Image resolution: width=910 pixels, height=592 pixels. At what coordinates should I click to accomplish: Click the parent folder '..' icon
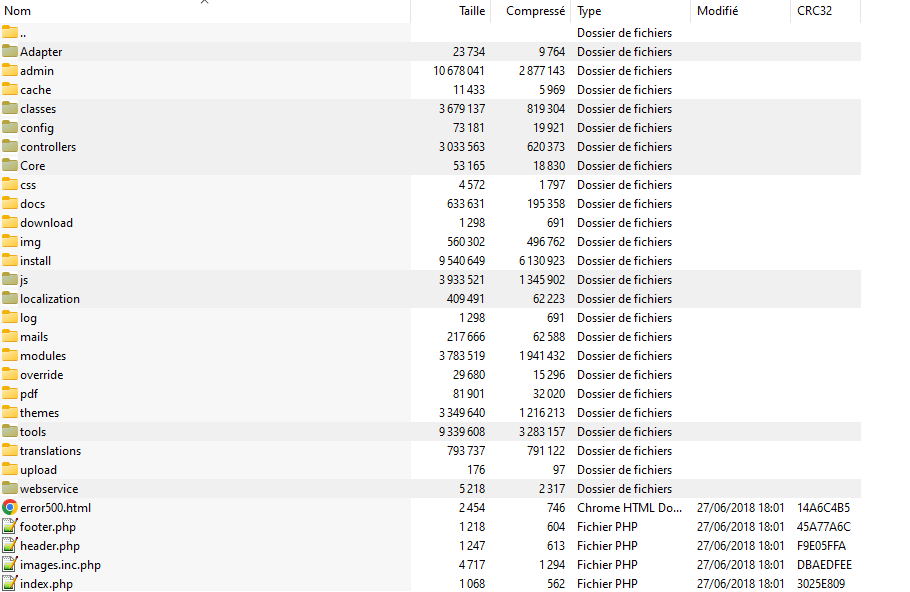(x=10, y=32)
